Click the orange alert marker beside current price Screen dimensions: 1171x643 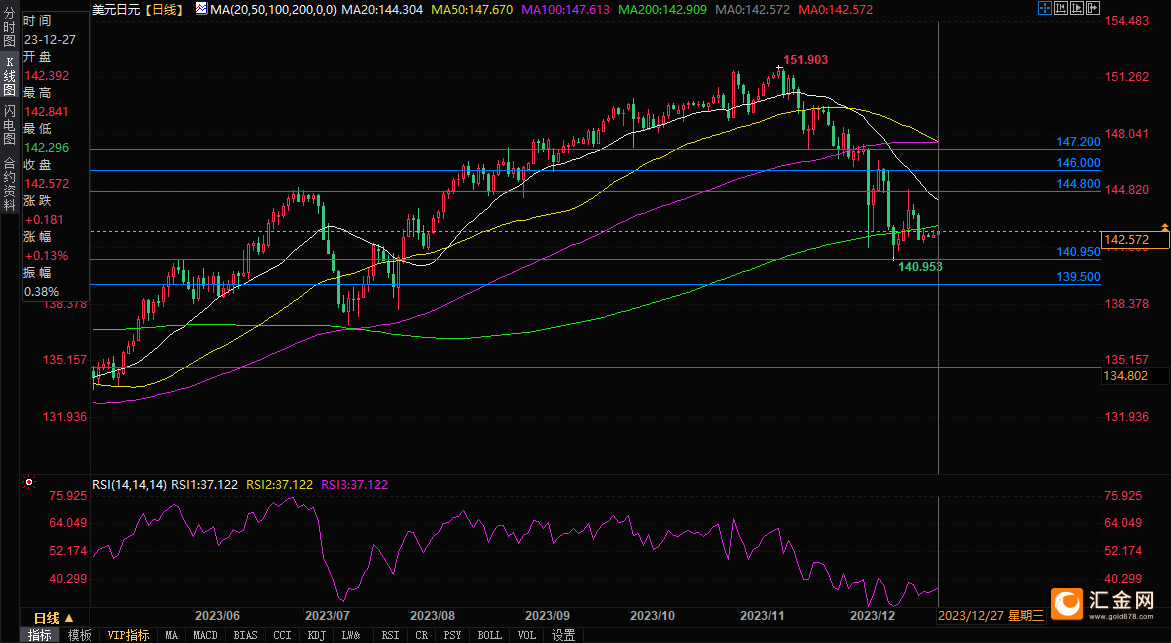pyautogui.click(x=1164, y=226)
